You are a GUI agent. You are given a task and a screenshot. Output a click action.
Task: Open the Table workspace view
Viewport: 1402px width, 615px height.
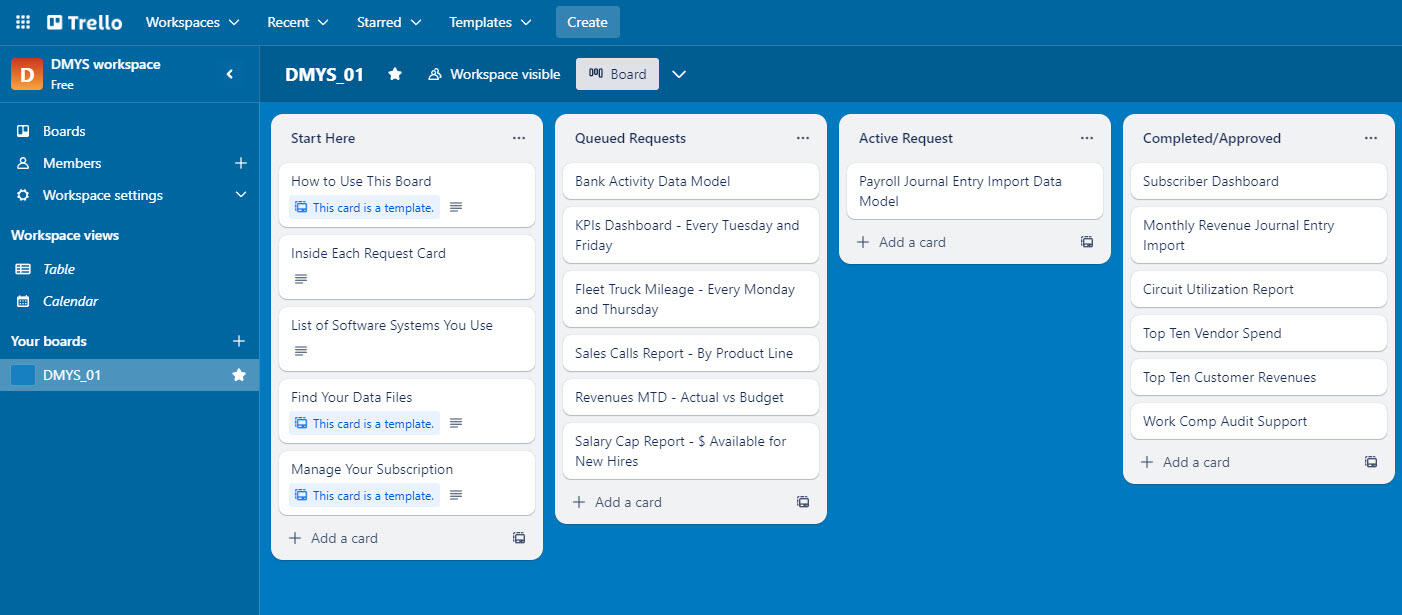[x=58, y=269]
